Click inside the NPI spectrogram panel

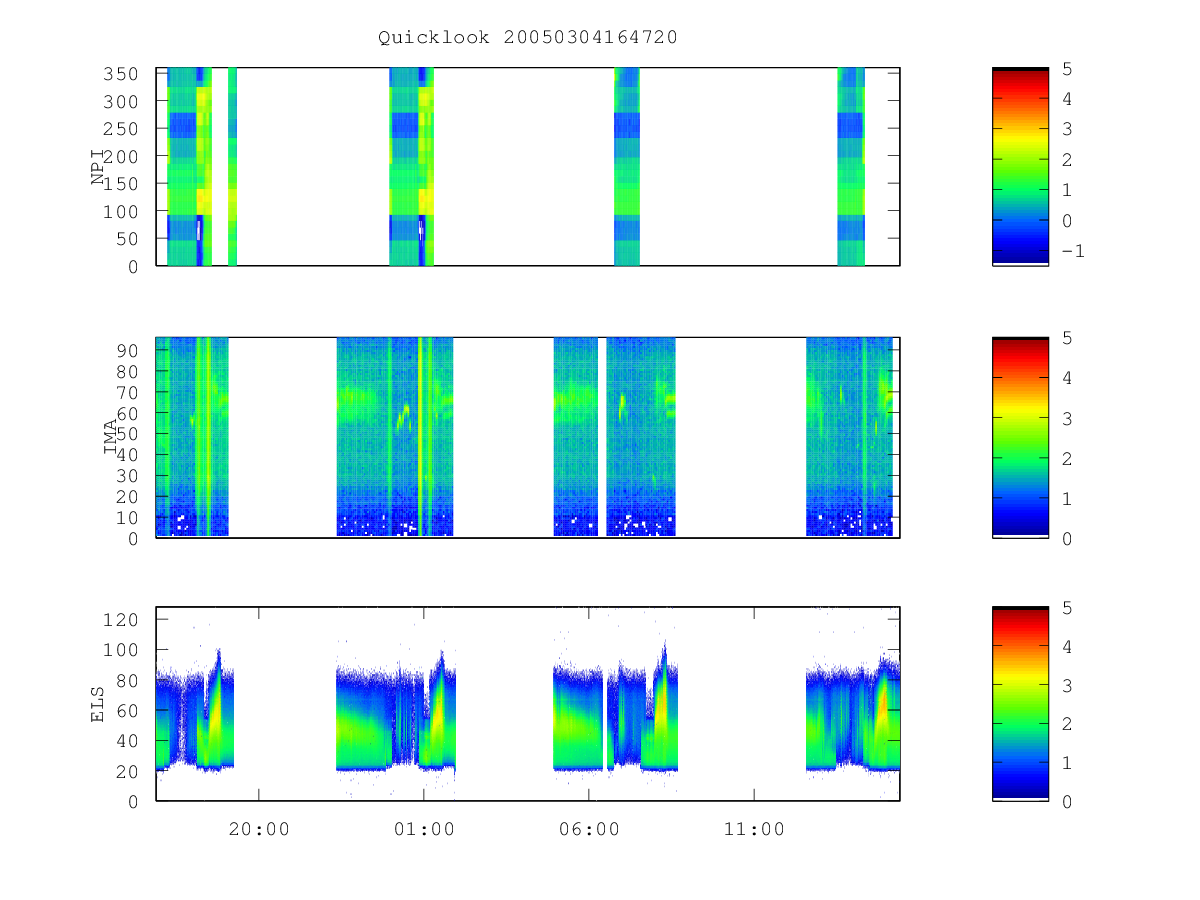(528, 167)
